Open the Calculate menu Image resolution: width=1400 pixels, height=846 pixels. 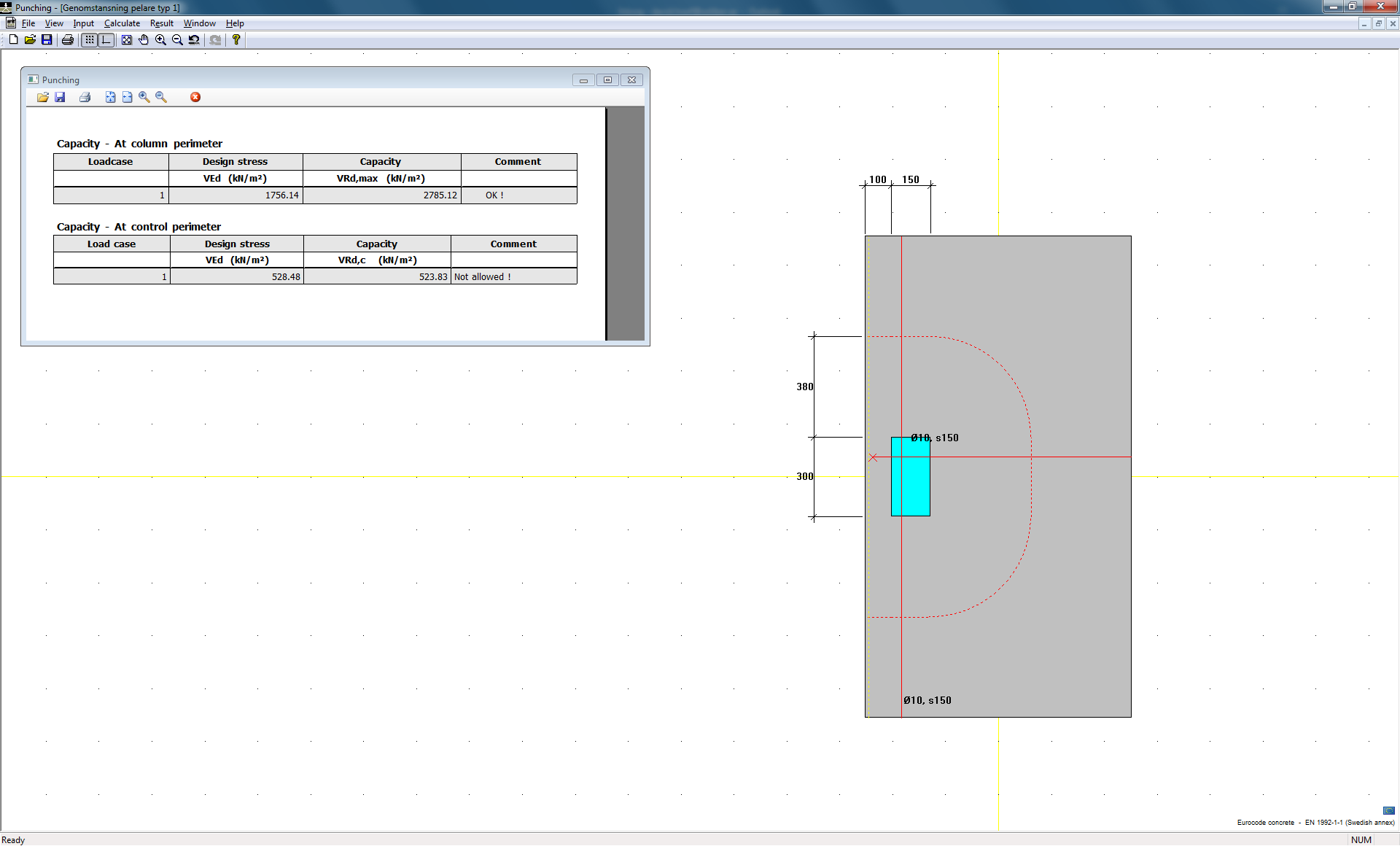[x=122, y=23]
